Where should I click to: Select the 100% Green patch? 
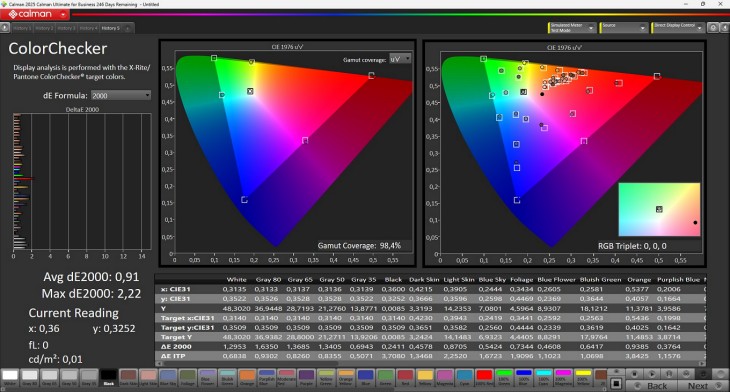click(x=504, y=378)
